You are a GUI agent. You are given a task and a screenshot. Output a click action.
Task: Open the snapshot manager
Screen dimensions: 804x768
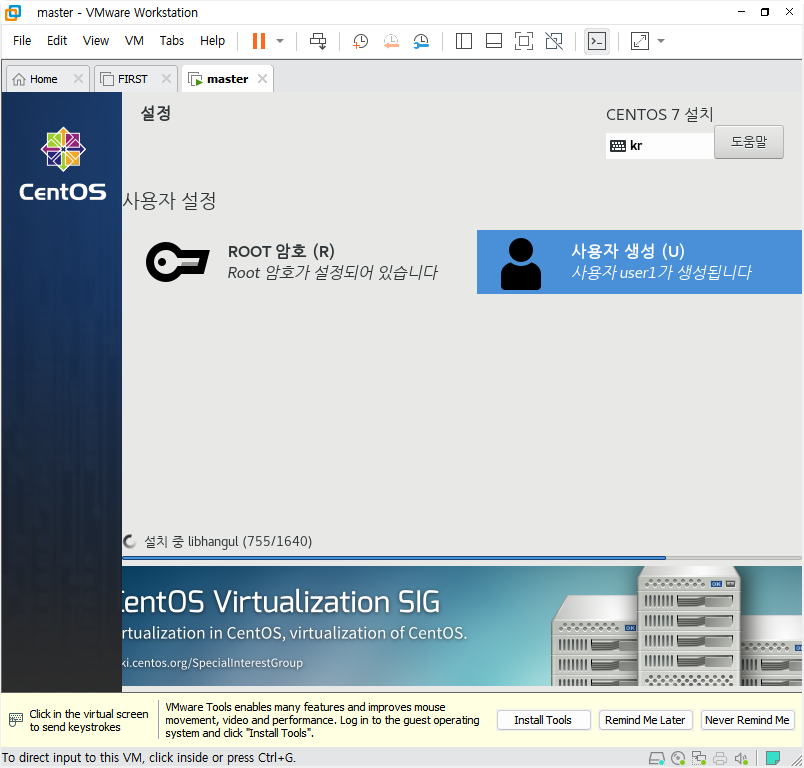click(421, 41)
